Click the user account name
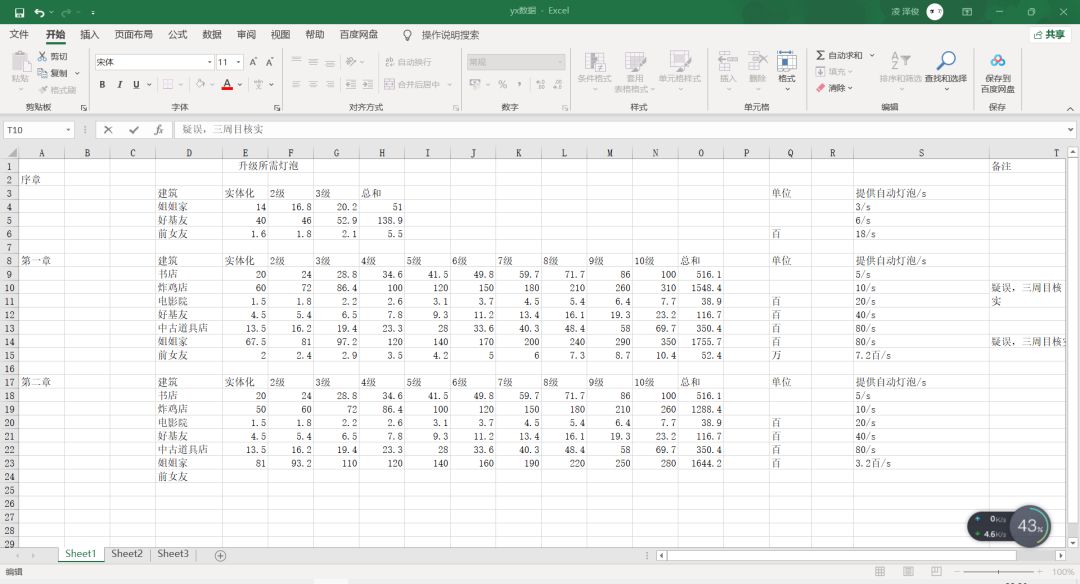The width and height of the screenshot is (1080, 584). coord(905,12)
